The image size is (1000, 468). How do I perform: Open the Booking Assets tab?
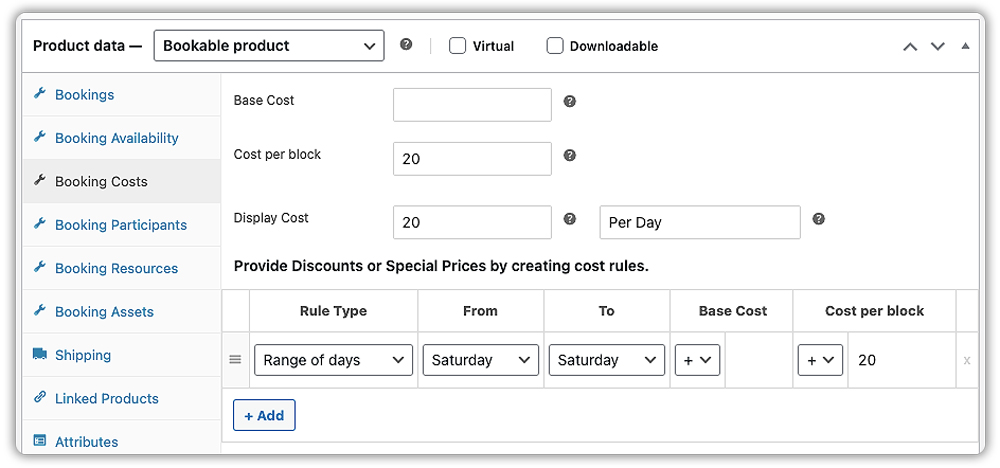(121, 312)
